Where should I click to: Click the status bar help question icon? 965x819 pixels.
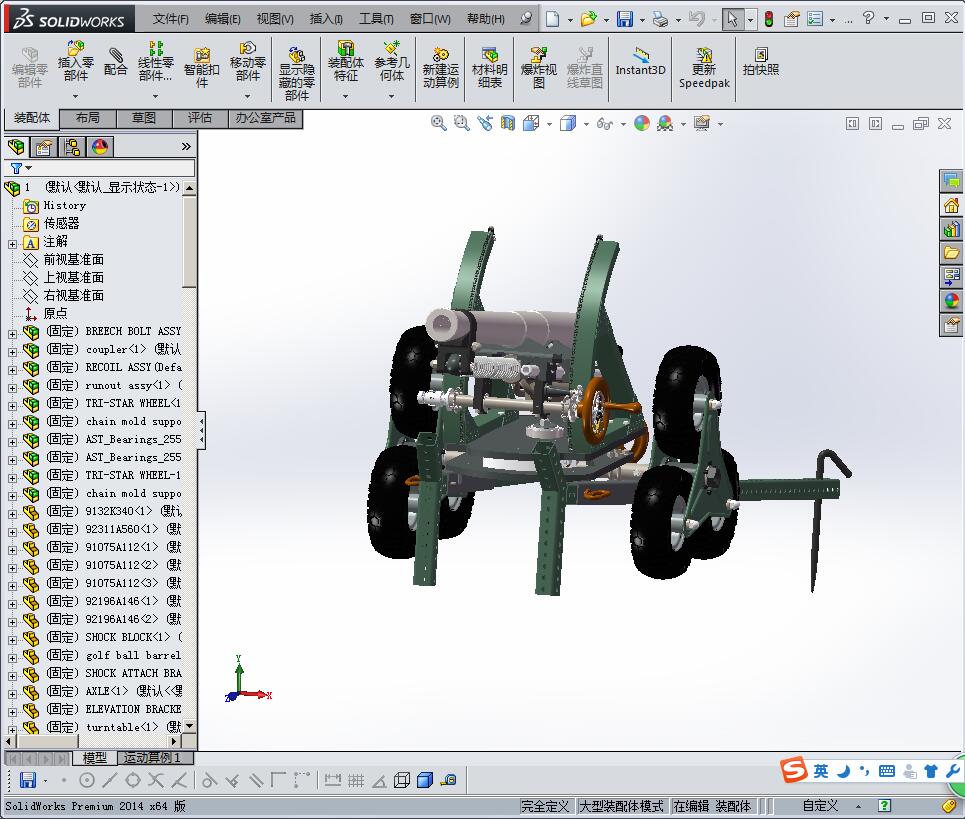884,806
